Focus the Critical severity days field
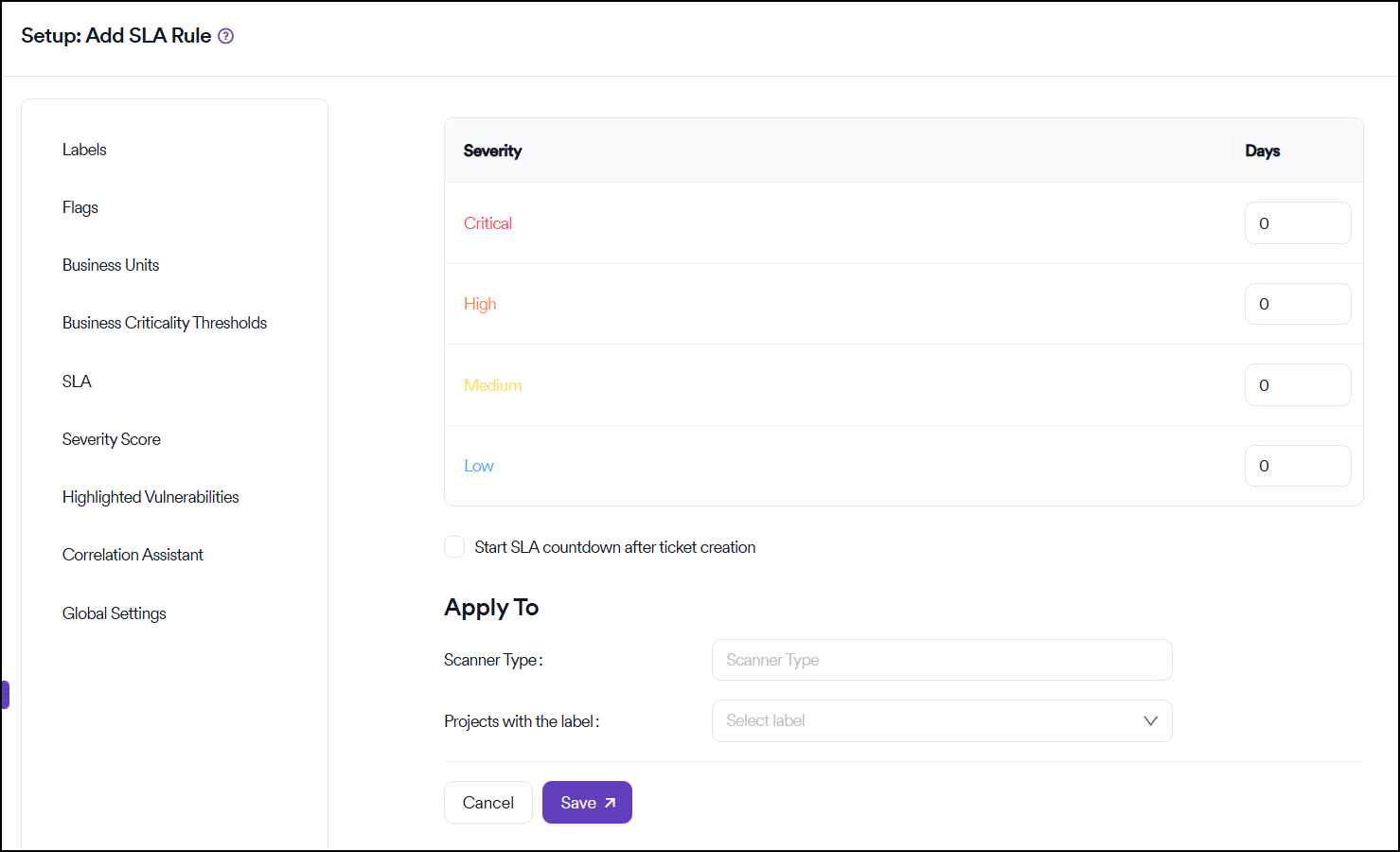Image resolution: width=1400 pixels, height=852 pixels. (1297, 223)
